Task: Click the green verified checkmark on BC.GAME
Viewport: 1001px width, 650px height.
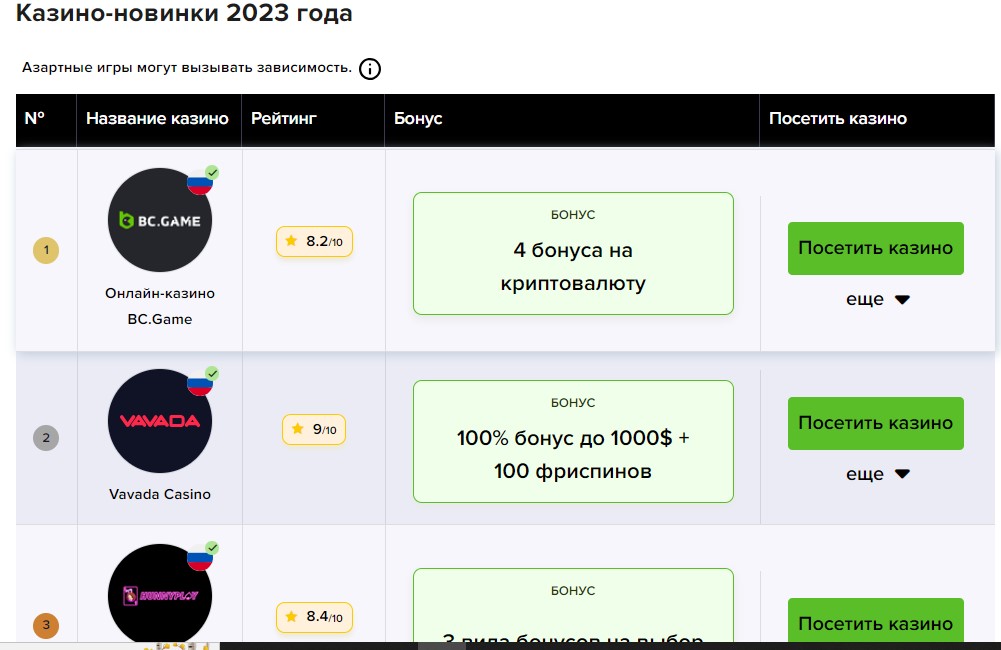Action: 213,172
